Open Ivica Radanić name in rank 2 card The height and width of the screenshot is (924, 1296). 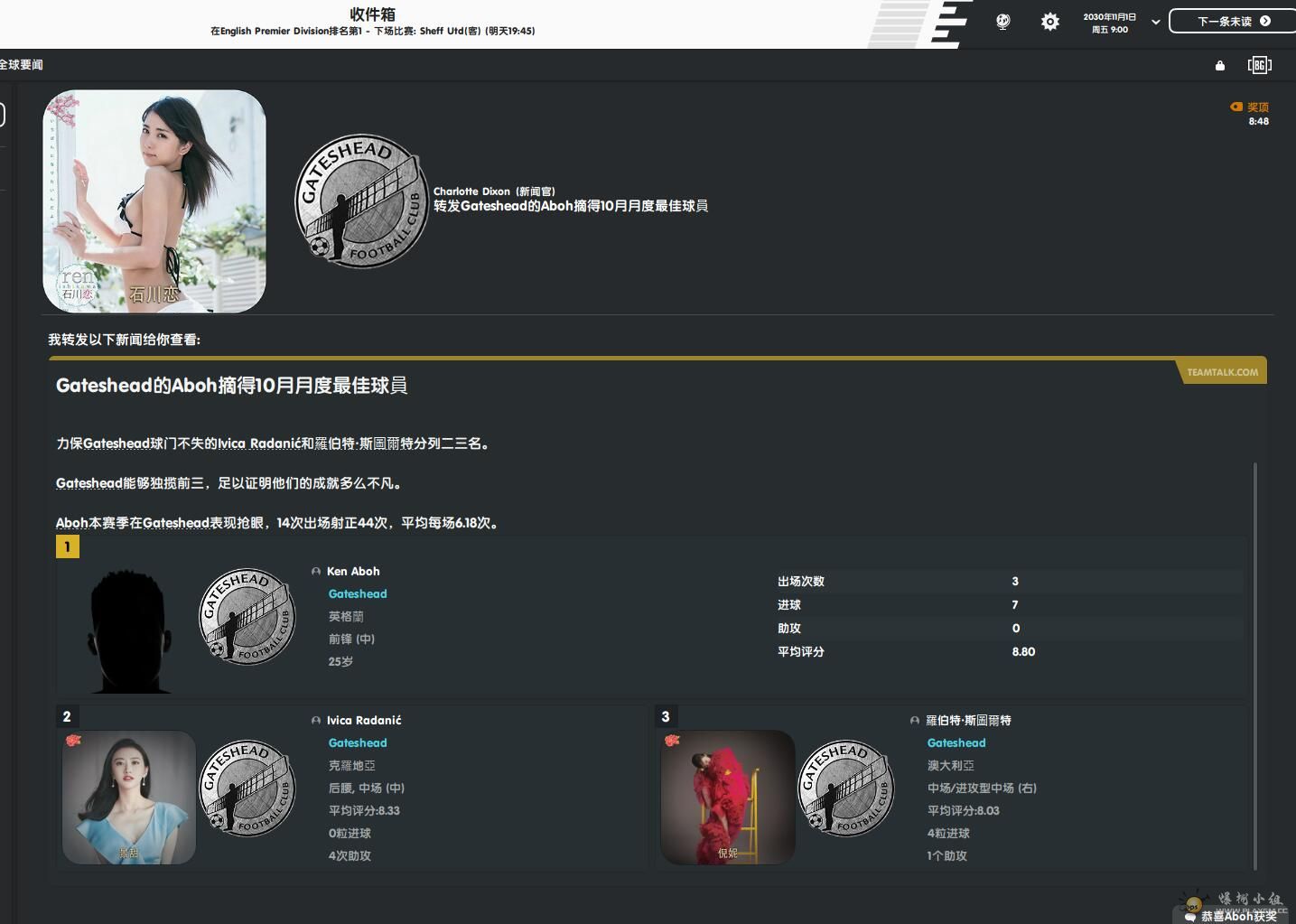pos(364,721)
